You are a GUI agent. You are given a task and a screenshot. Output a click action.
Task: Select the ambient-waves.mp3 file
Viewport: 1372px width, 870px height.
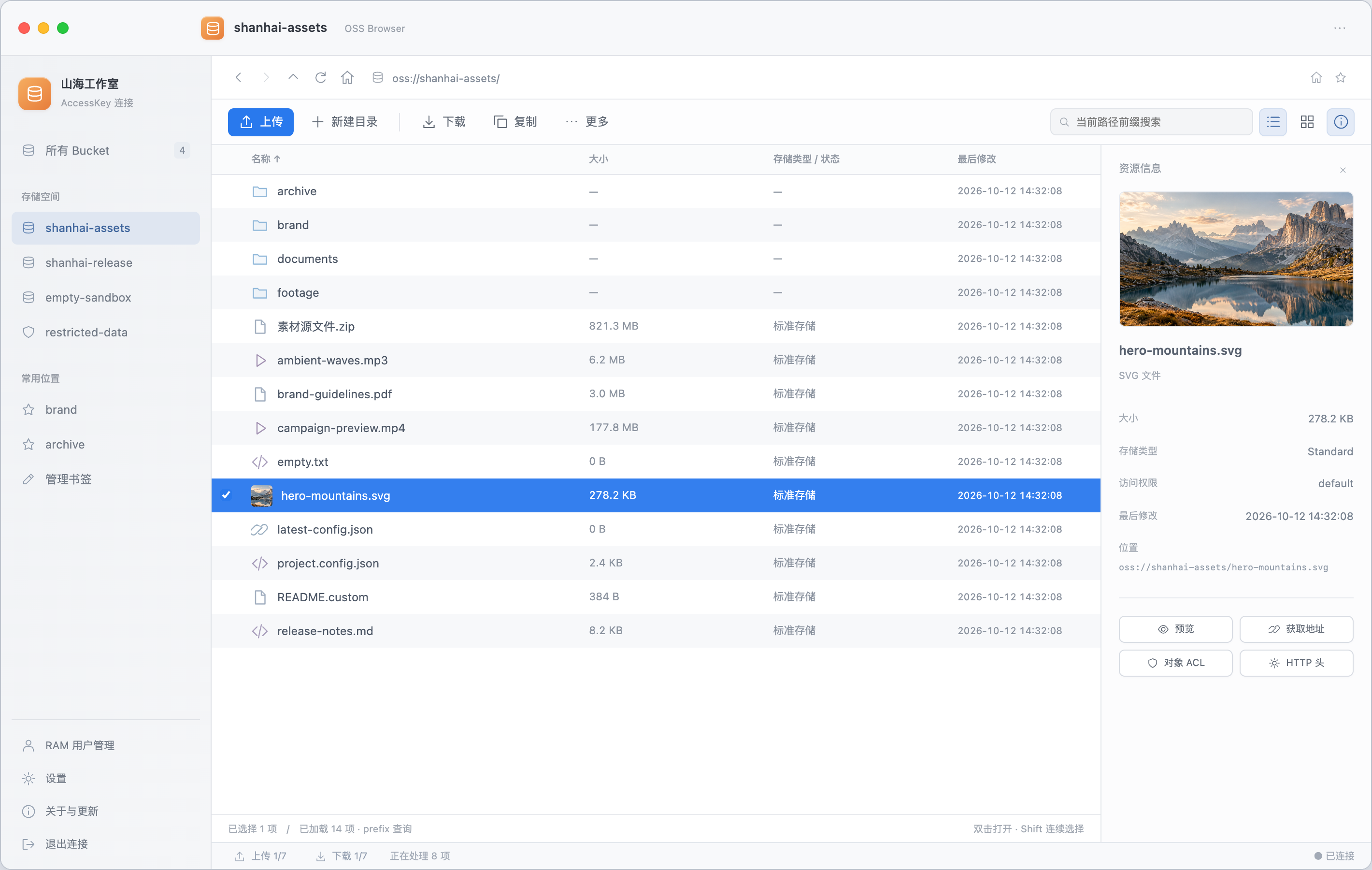coord(656,360)
